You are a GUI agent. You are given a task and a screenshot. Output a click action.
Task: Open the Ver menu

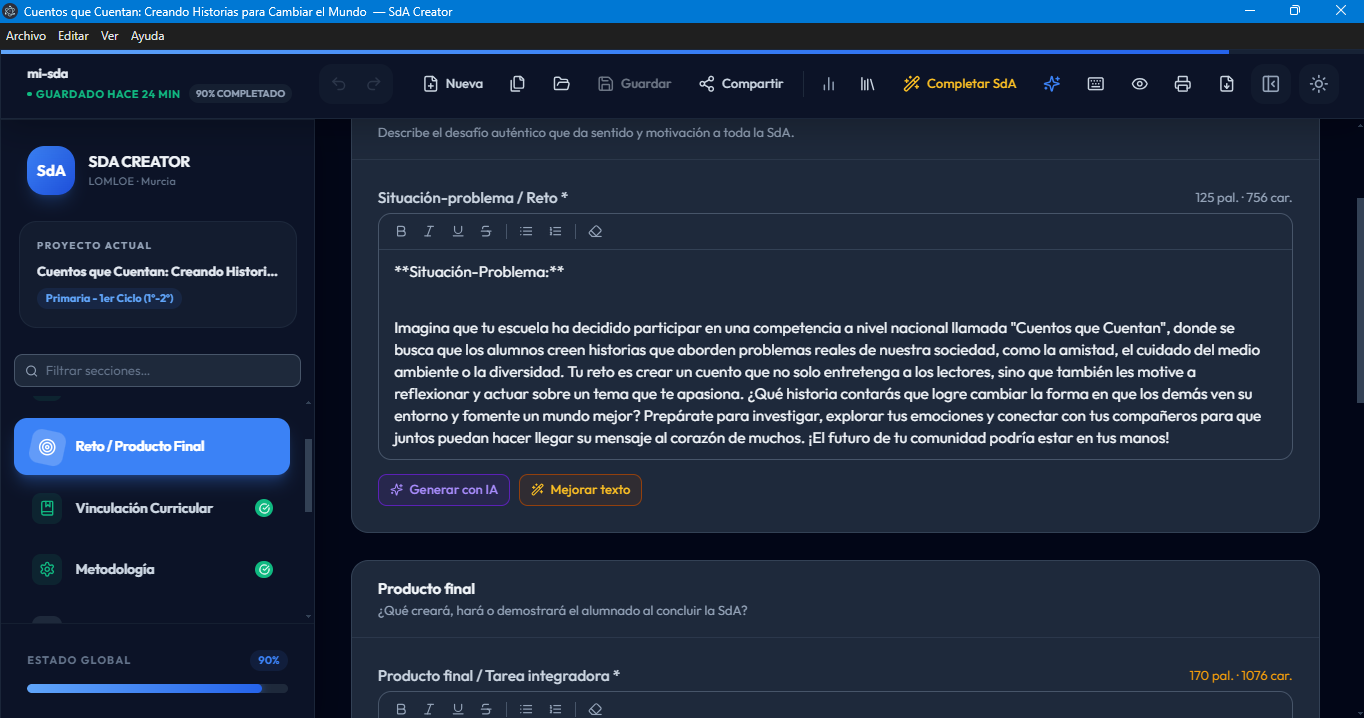110,36
